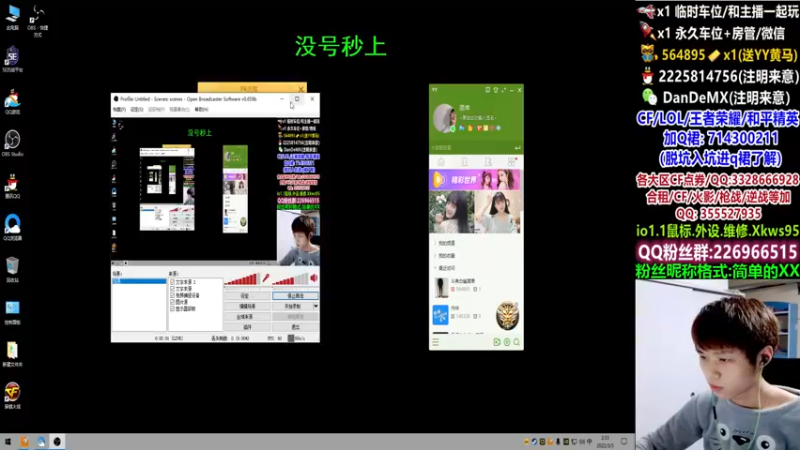Click the golden dragon badge in YY
Screen dimensions: 800x450
507,315
